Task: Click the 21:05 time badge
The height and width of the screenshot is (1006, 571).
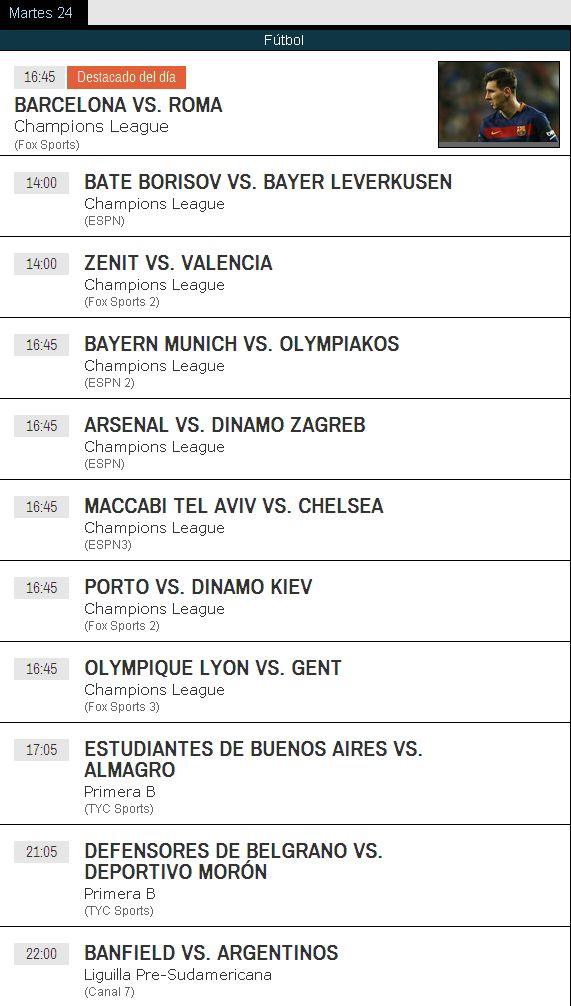Action: [41, 852]
